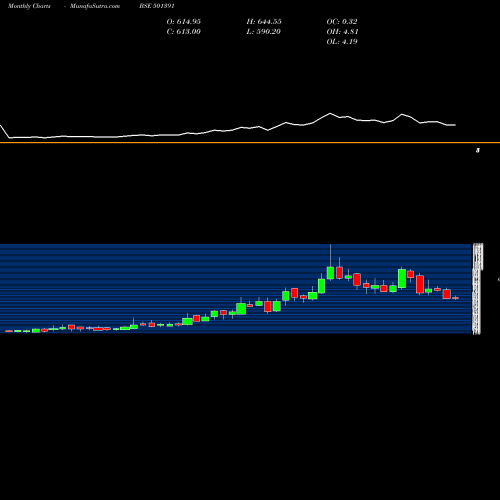Click the close value C: 613.00
This screenshot has width=500, height=500.
coord(184,31)
